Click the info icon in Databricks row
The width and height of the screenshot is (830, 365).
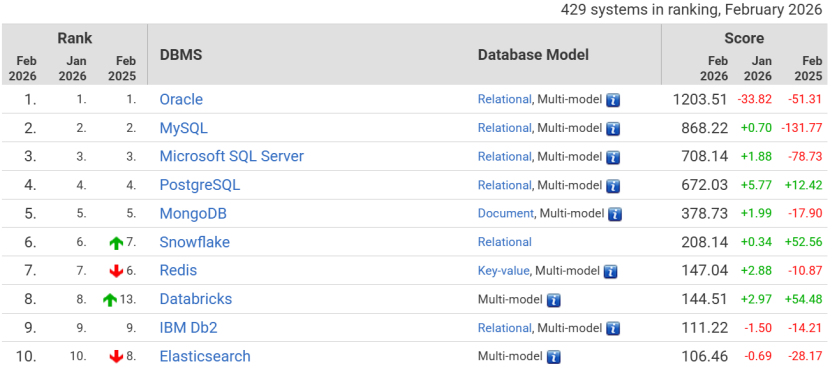coord(554,300)
